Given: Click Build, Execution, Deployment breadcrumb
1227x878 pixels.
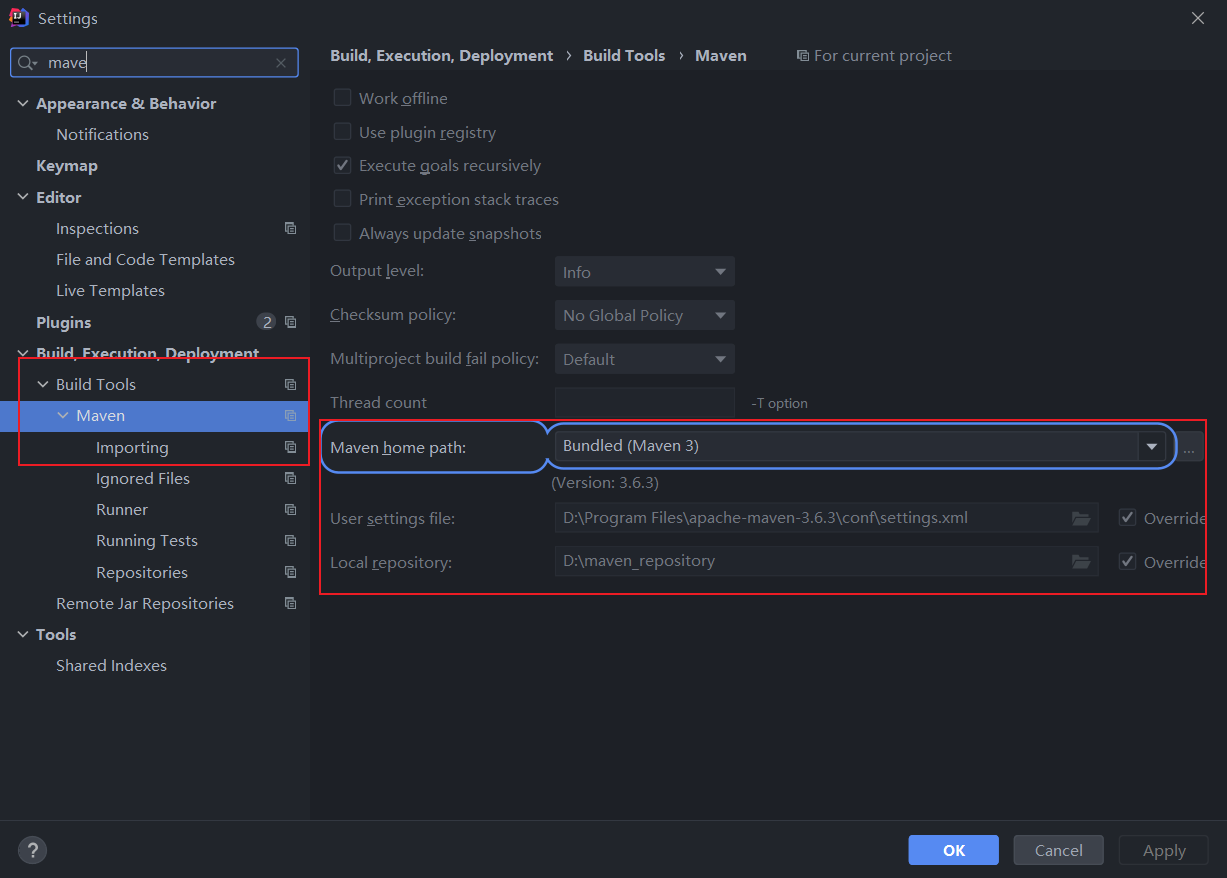Looking at the screenshot, I should [x=441, y=56].
